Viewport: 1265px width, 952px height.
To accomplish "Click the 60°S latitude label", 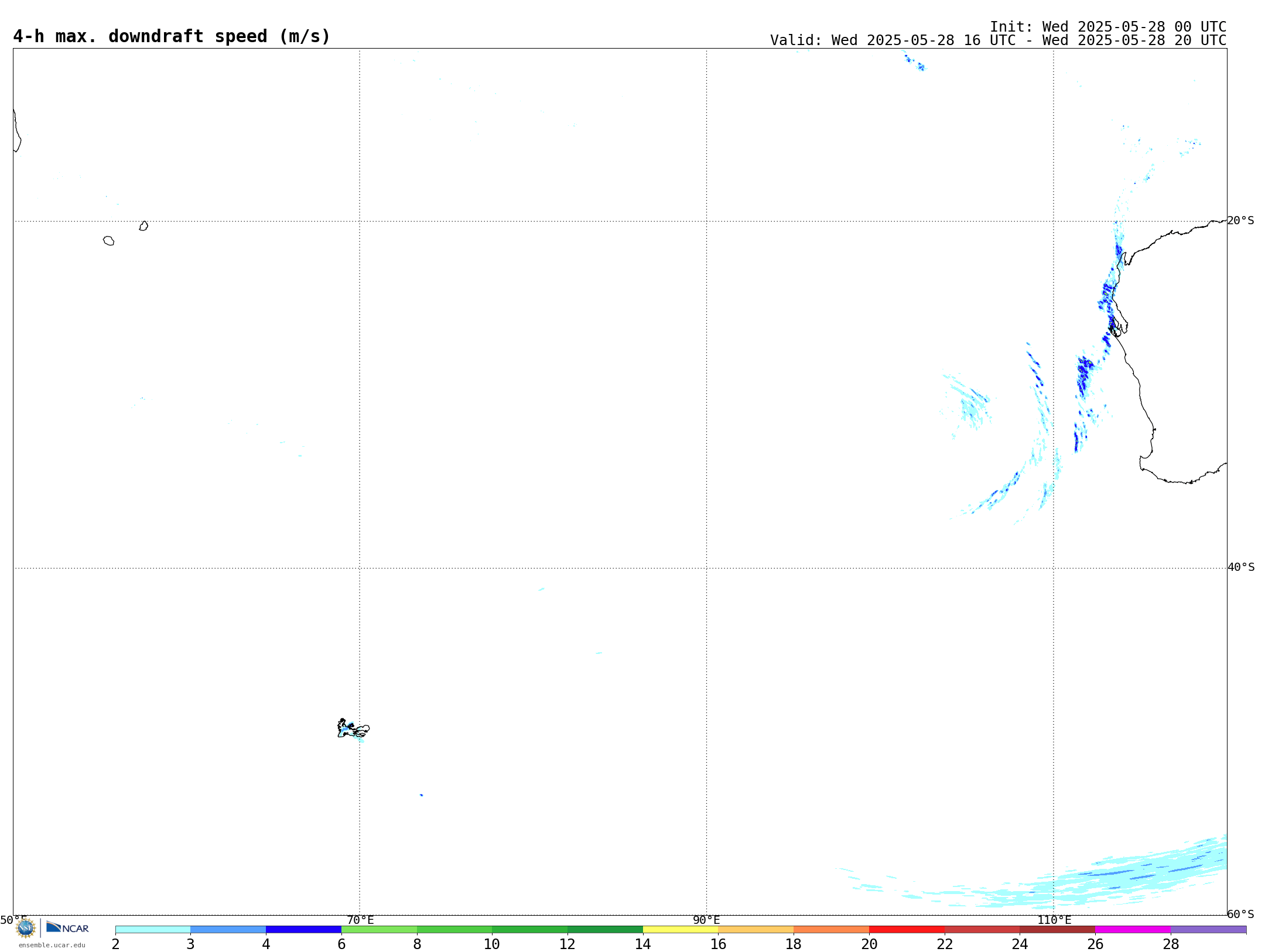I will 1240,914.
